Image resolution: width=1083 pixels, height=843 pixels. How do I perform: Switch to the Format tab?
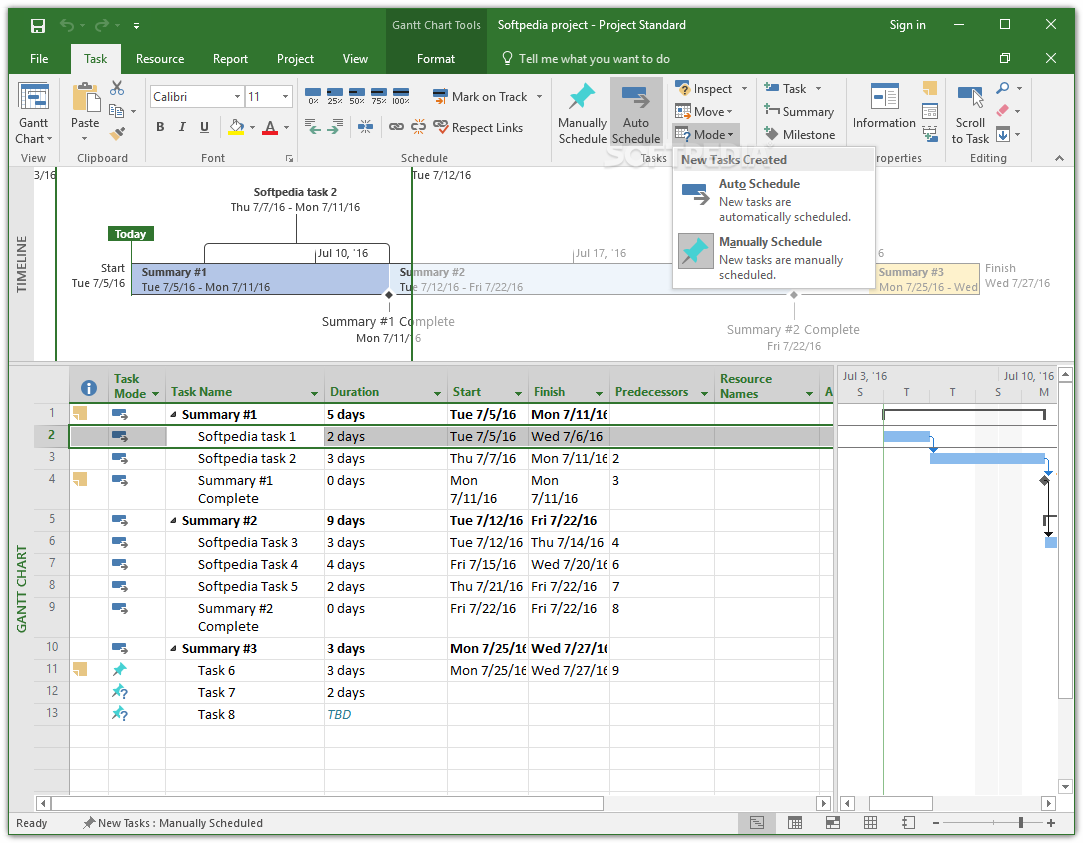[436, 59]
